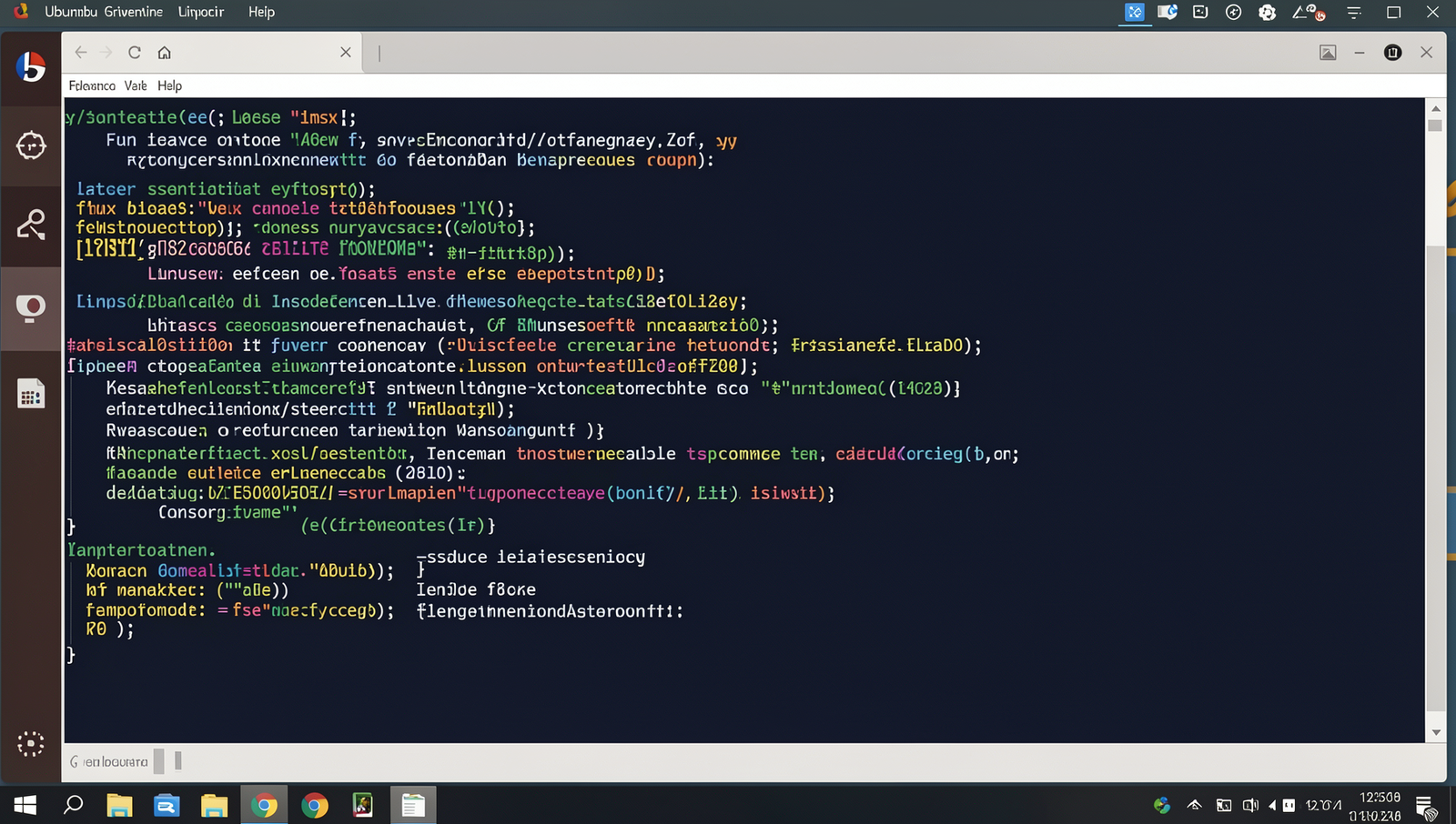Open the first yellow File Explorer taskbar icon

click(119, 805)
